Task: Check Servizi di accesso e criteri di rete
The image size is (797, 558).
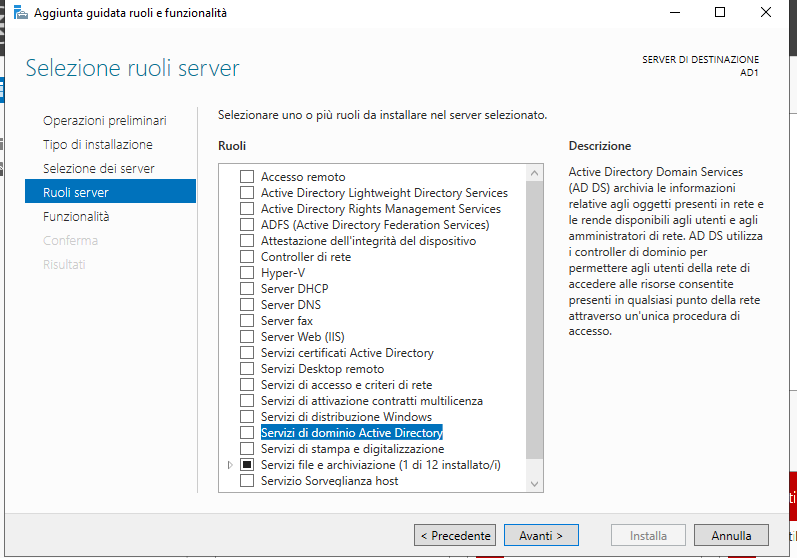Action: [247, 385]
